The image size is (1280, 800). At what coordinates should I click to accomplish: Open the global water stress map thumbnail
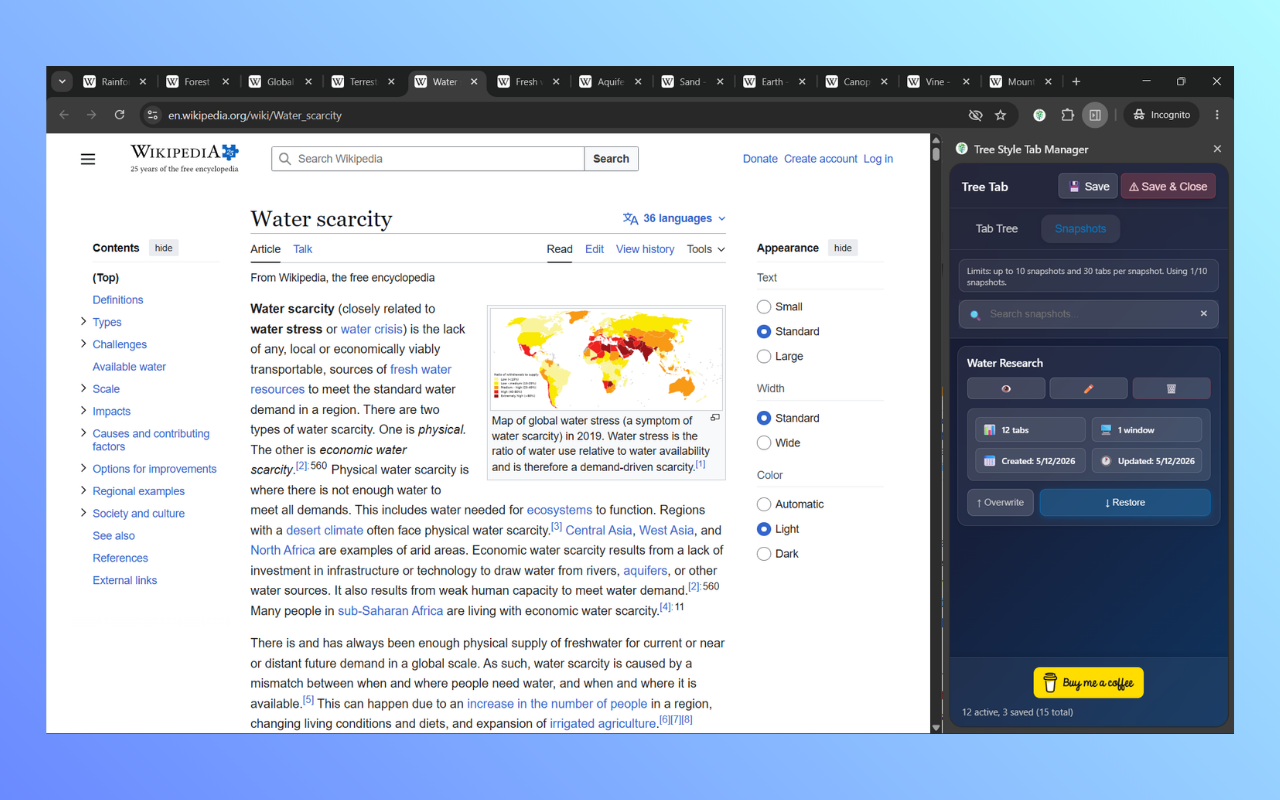coord(606,357)
